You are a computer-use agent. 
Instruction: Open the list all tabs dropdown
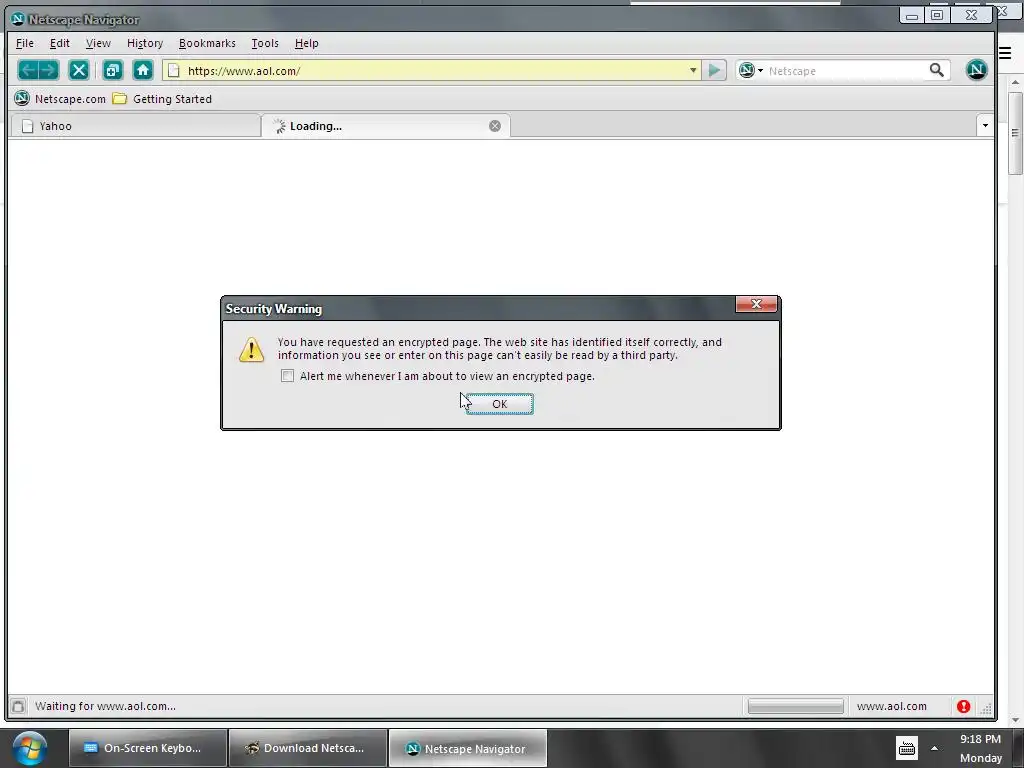(x=985, y=125)
